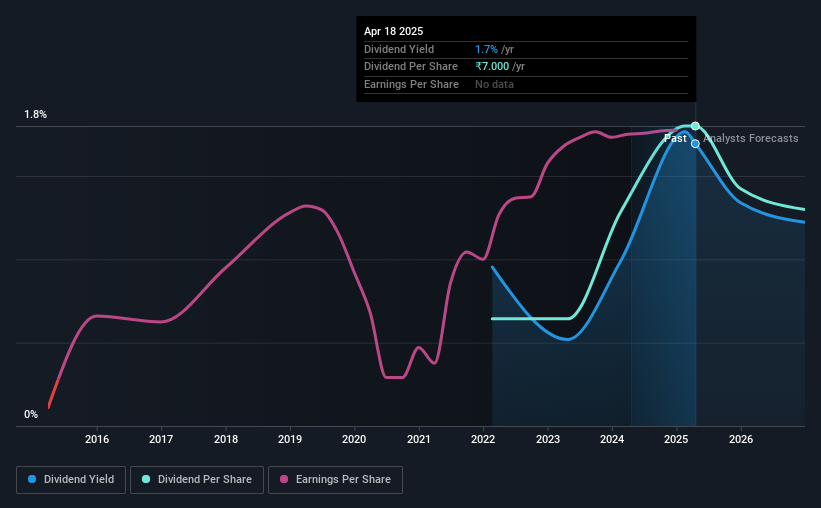Click the teal data point marker on chart

coord(695,126)
